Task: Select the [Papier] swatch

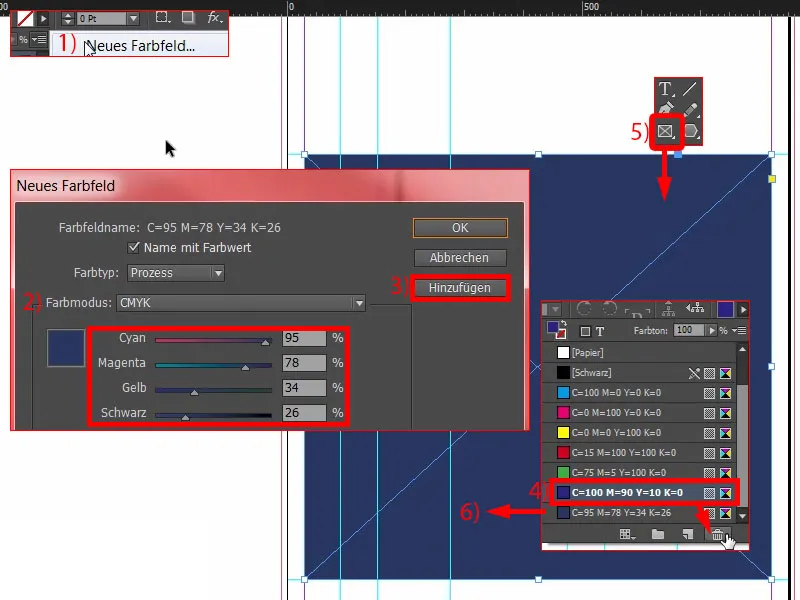Action: pyautogui.click(x=639, y=353)
